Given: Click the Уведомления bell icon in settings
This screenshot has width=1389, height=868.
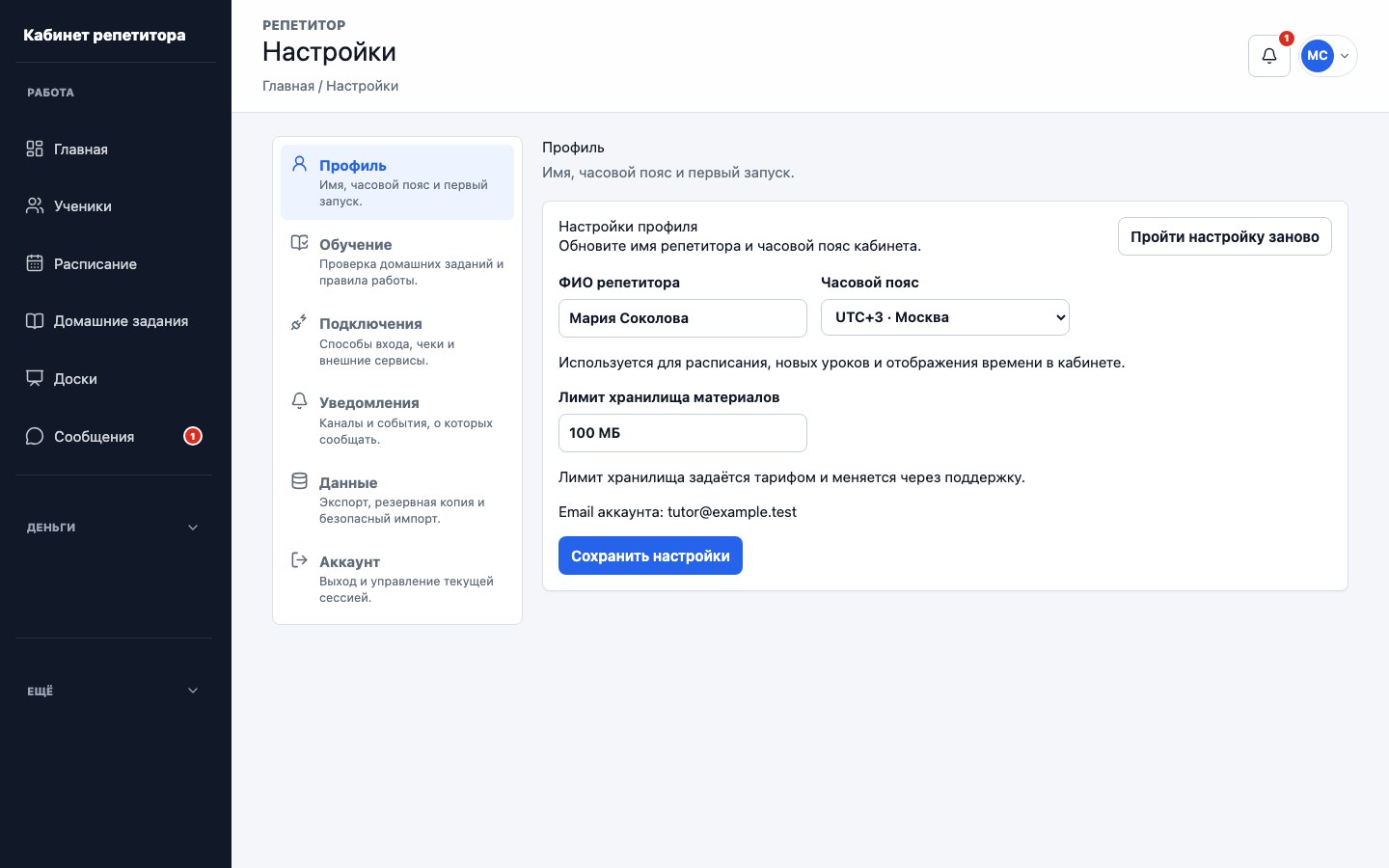Looking at the screenshot, I should 300,401.
